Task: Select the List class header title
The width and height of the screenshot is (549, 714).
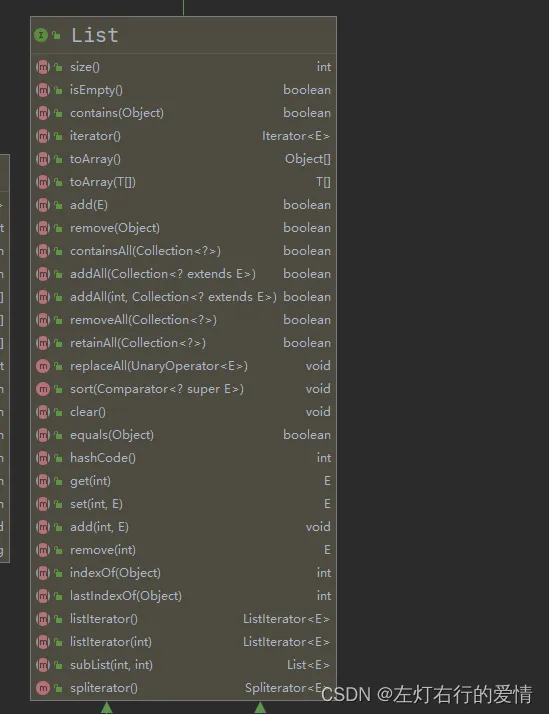Action: point(95,35)
